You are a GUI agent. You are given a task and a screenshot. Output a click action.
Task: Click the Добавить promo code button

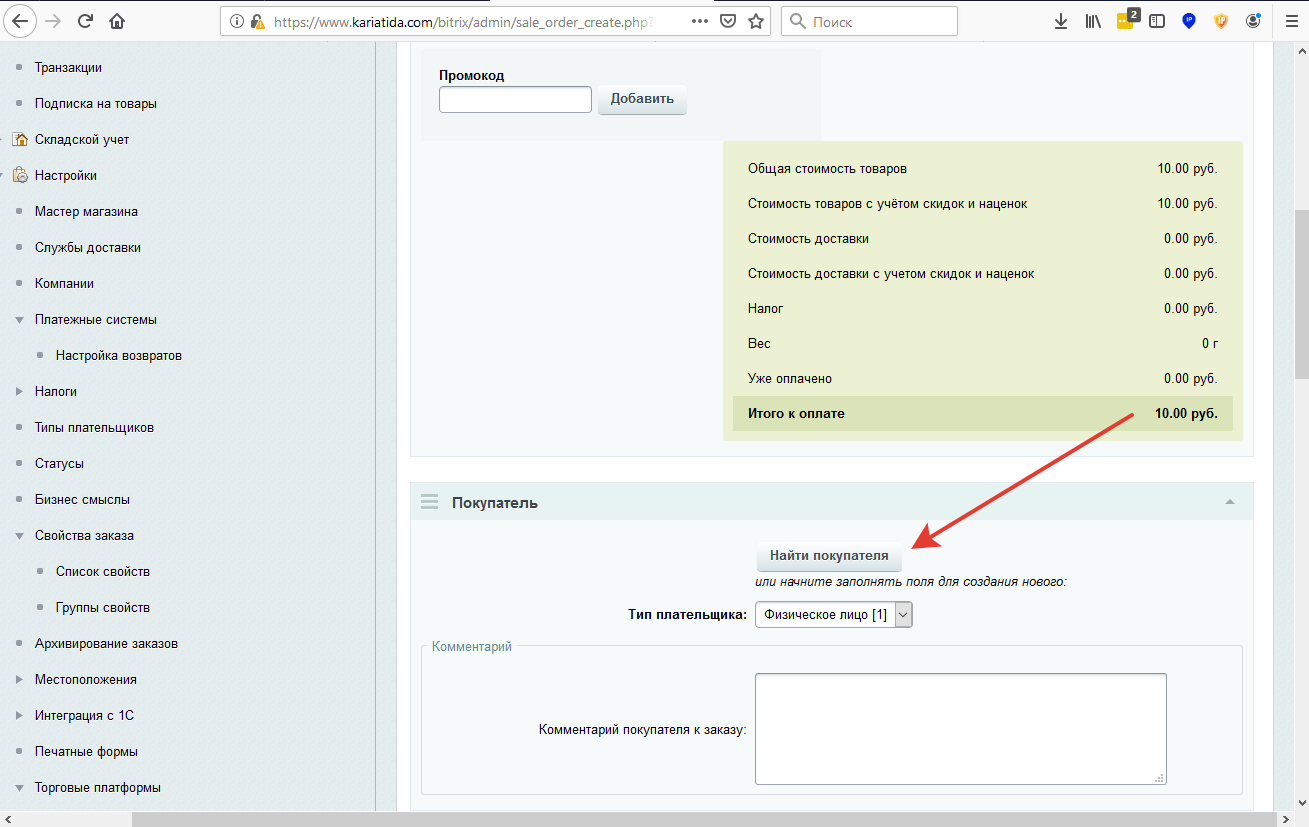pyautogui.click(x=642, y=99)
